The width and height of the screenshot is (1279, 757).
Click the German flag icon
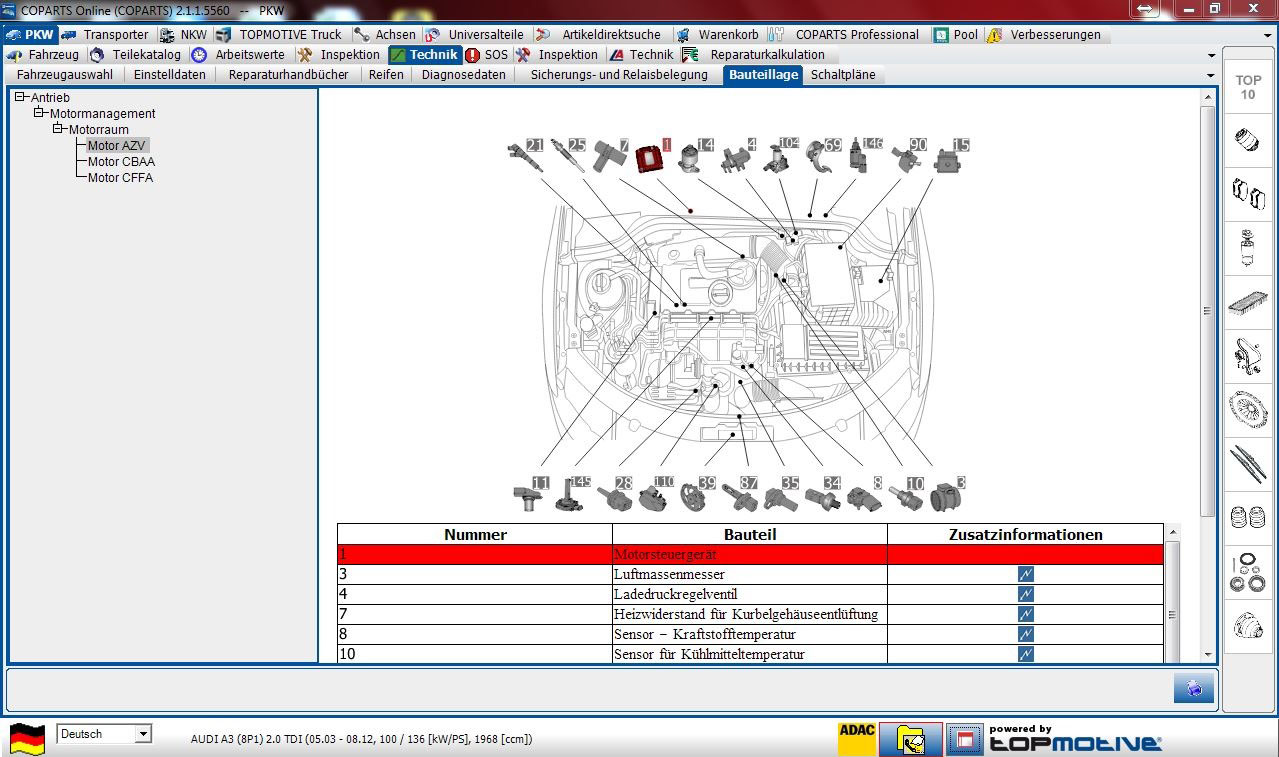tap(27, 739)
